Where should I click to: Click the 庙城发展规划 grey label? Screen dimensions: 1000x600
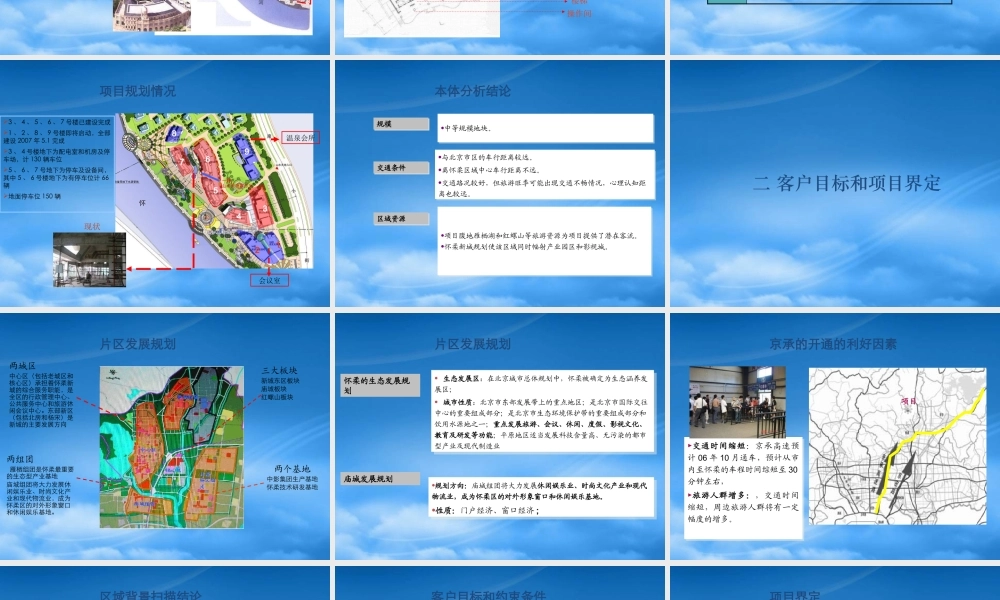click(380, 478)
